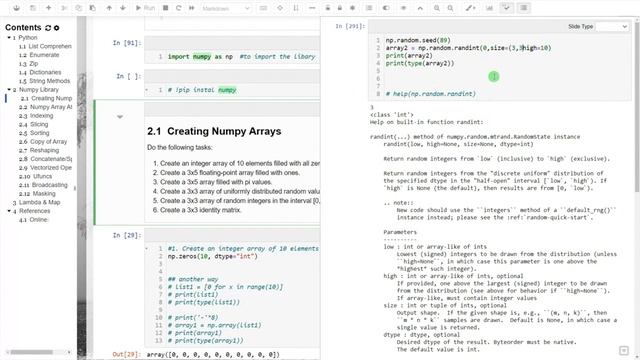The width and height of the screenshot is (640, 360).
Task: Go to 2.10 Ufuncs section
Action: point(36,176)
